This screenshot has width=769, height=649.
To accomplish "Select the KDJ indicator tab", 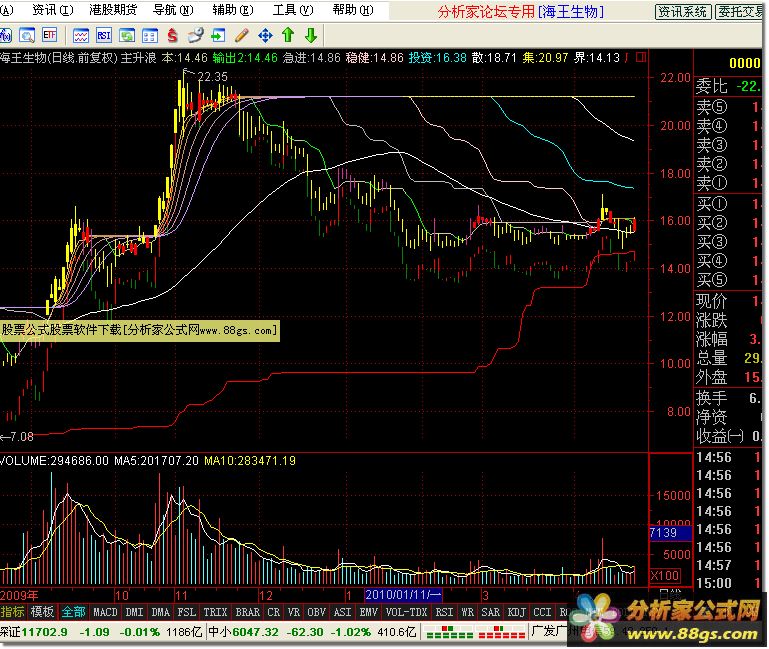I will [x=516, y=612].
